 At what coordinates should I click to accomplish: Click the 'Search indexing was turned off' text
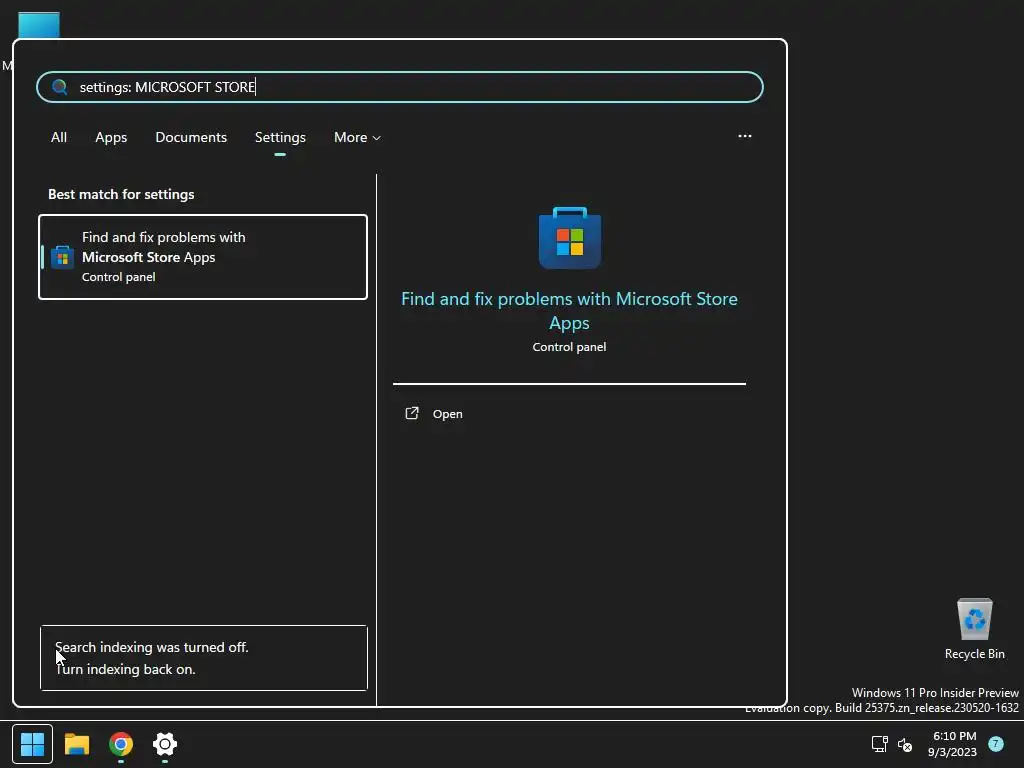tap(152, 647)
